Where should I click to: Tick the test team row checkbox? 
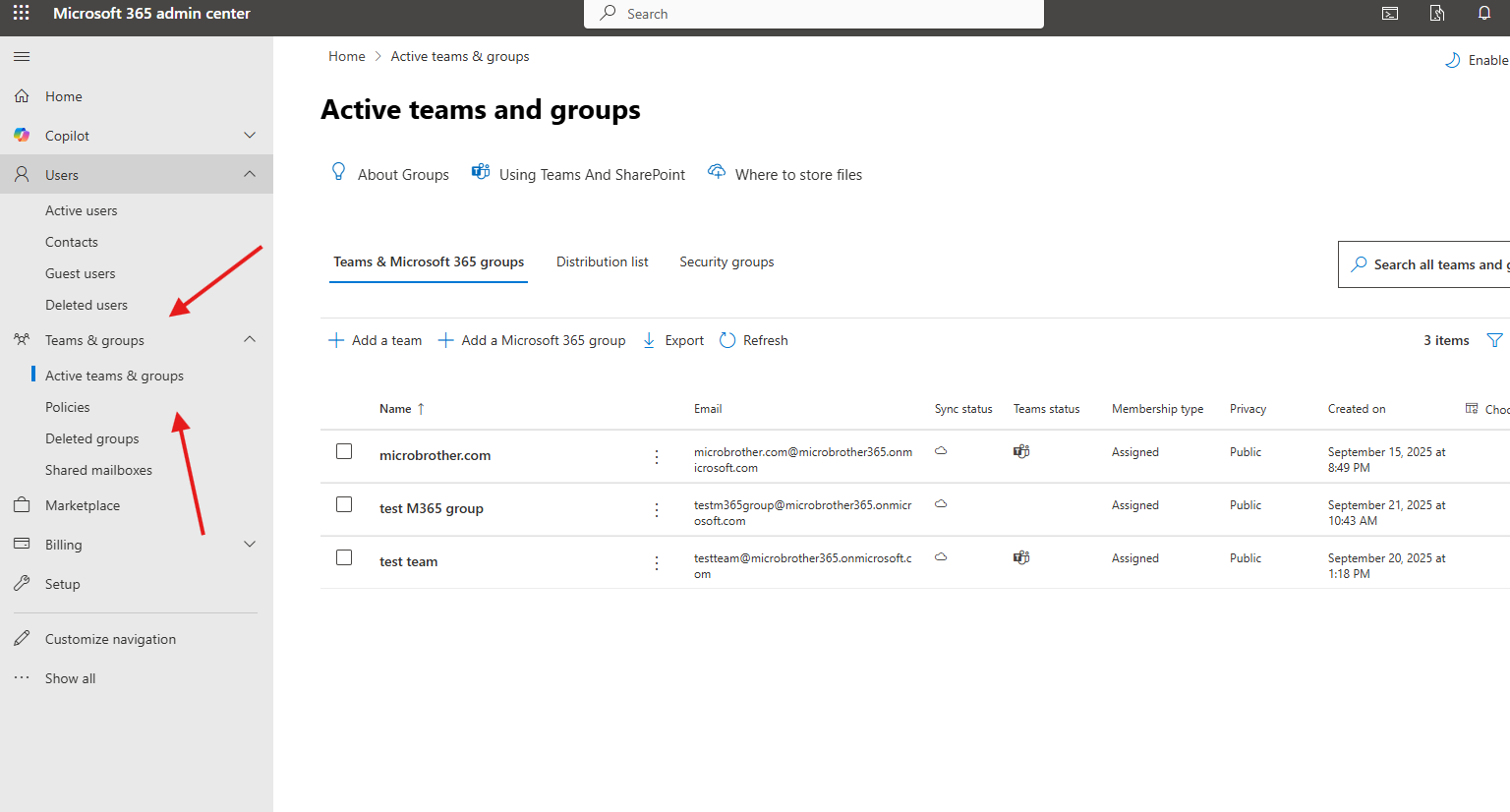tap(344, 557)
